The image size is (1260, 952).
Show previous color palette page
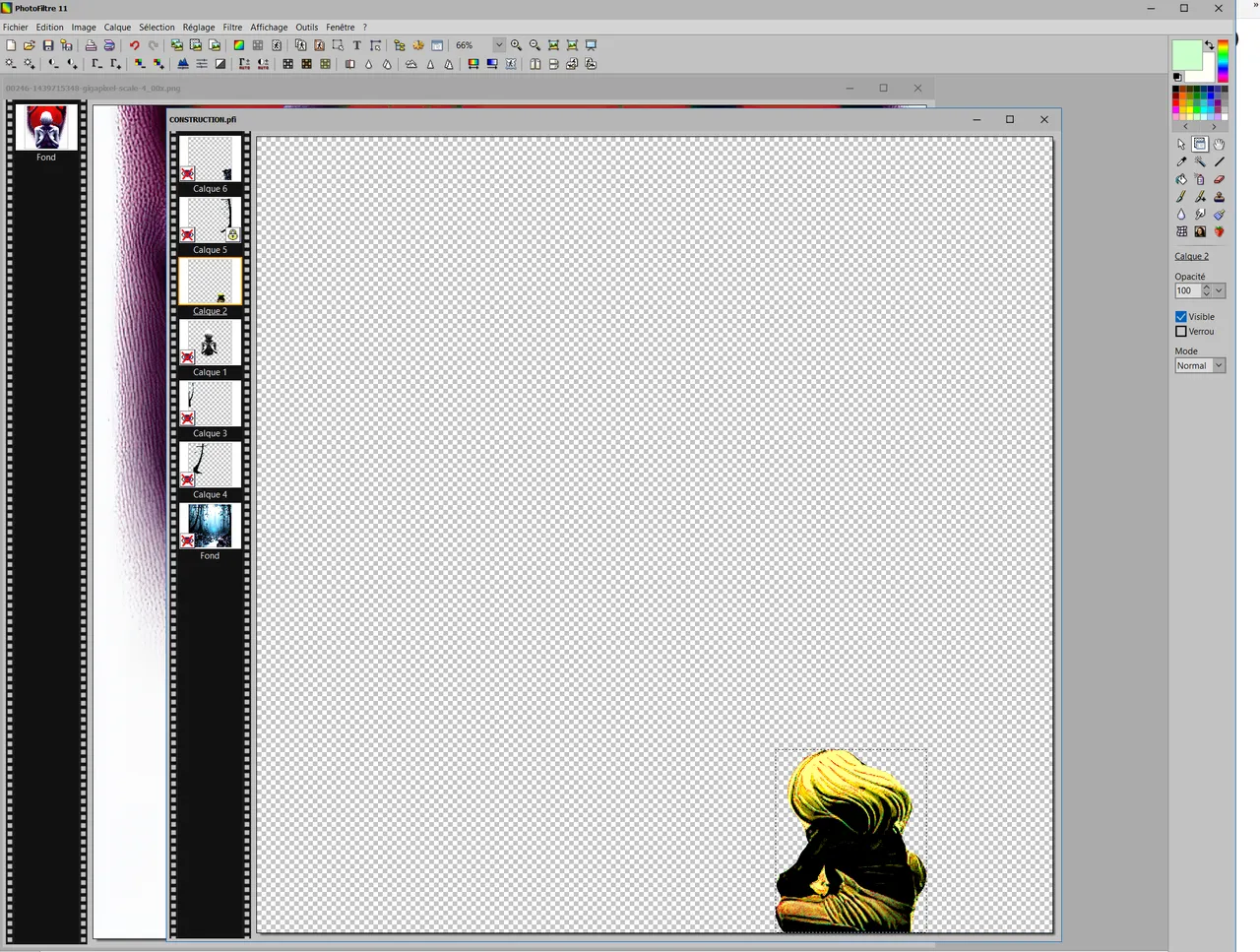click(1185, 127)
